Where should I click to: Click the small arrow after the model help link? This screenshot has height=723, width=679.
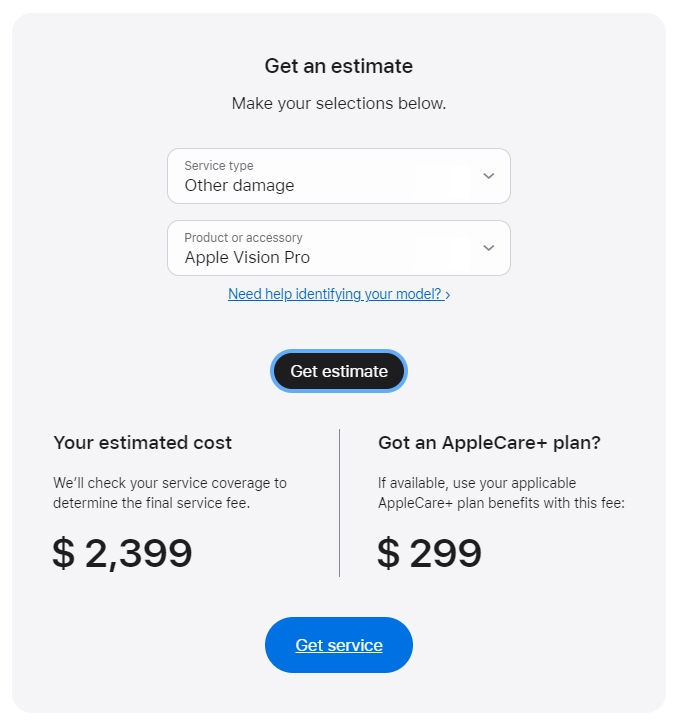pyautogui.click(x=448, y=295)
